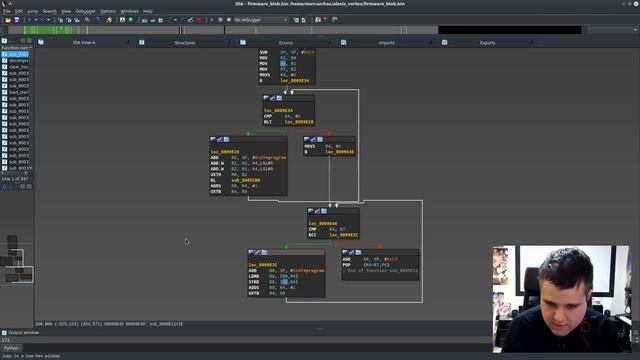
Task: Switch to the Imports tab
Action: 387,42
